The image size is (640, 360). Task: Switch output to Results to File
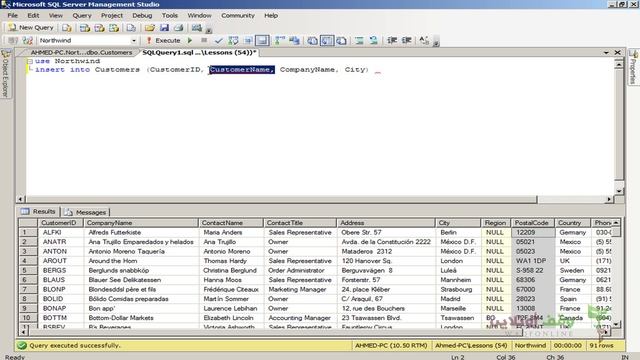(342, 40)
